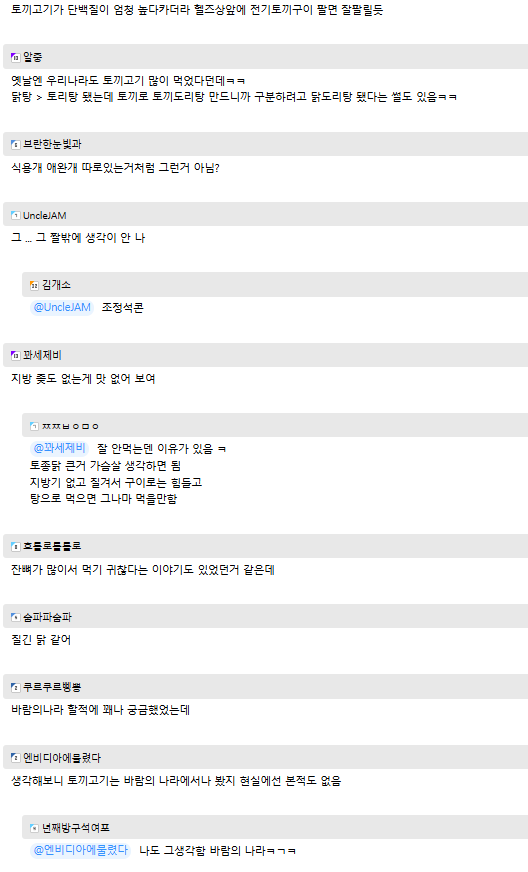The image size is (528, 872).
Task: Open the @UncleJAM mention in 김개소's reply
Action: pyautogui.click(x=62, y=307)
